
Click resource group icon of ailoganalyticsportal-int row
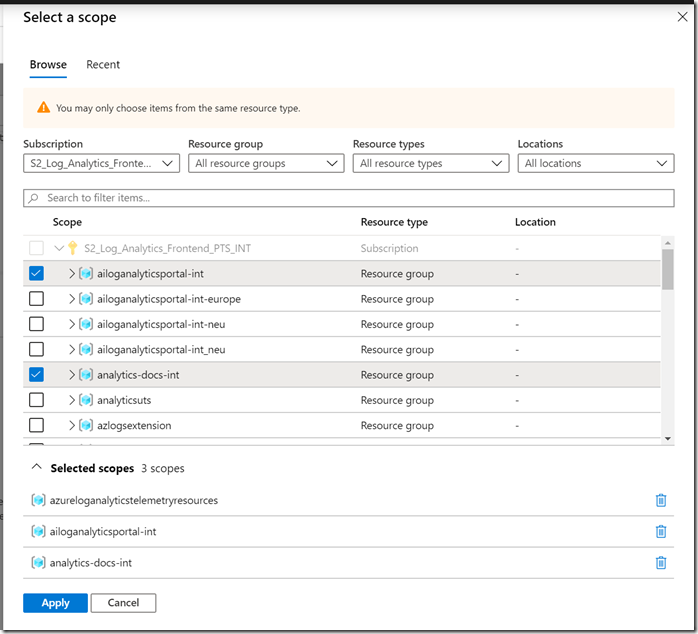[x=86, y=273]
